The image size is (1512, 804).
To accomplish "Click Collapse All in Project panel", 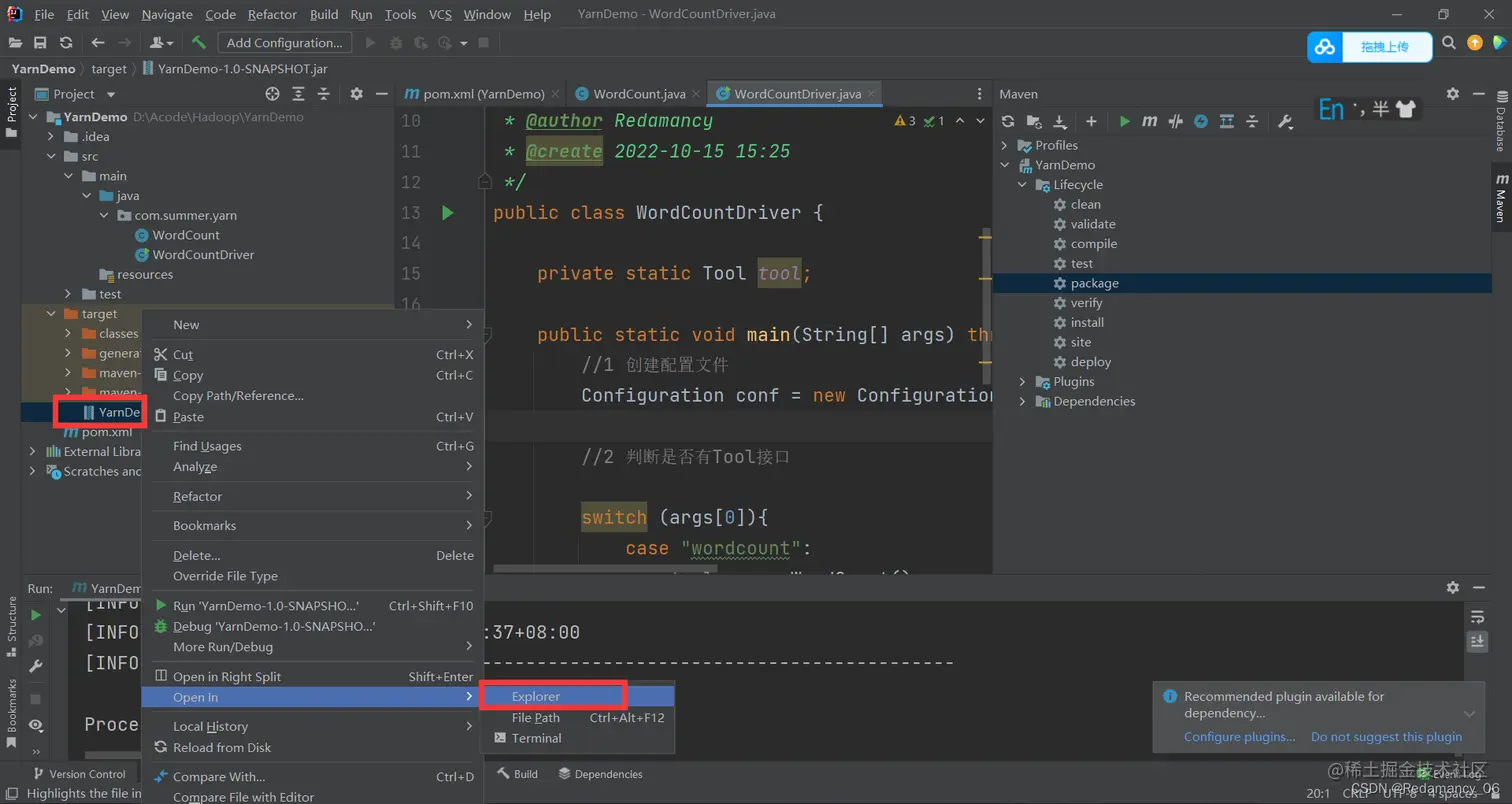I will pyautogui.click(x=323, y=94).
